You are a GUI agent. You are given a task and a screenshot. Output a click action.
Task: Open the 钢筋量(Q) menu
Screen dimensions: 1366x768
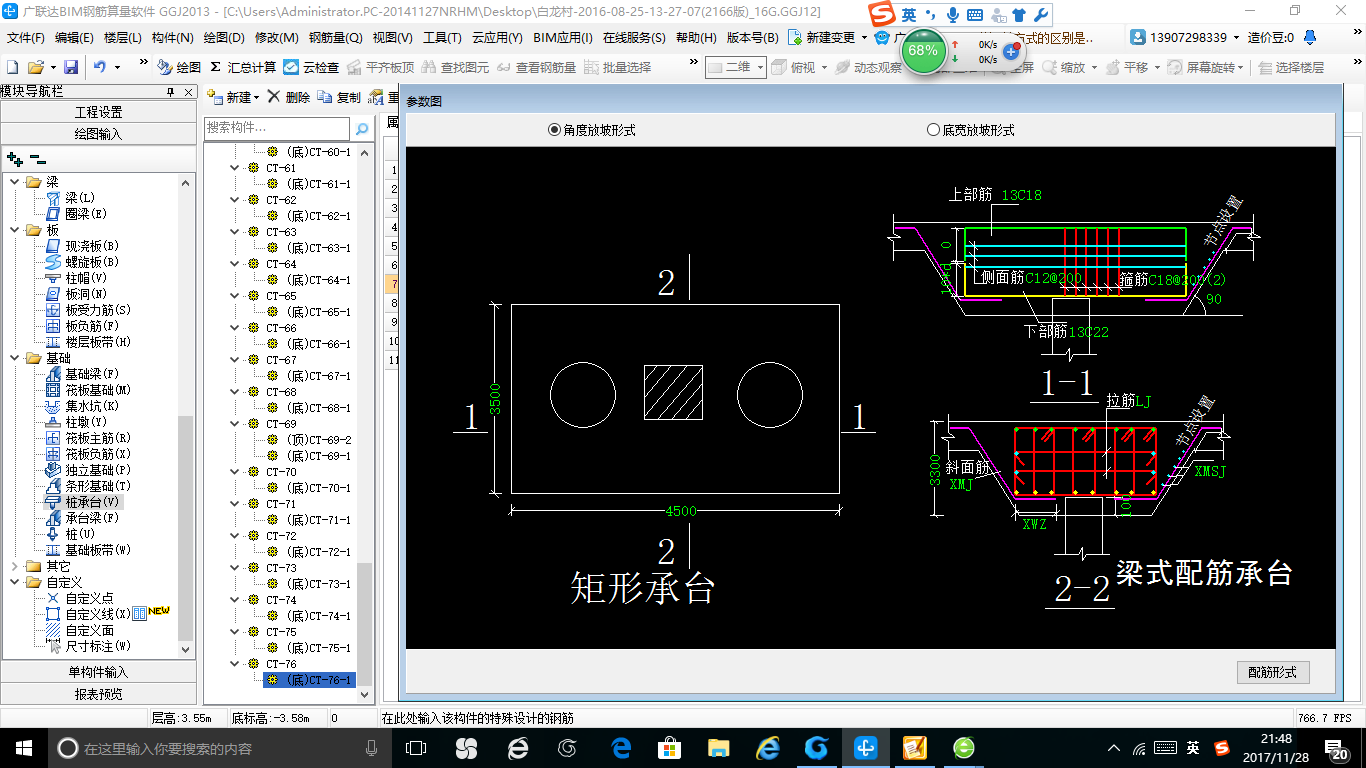pos(335,38)
